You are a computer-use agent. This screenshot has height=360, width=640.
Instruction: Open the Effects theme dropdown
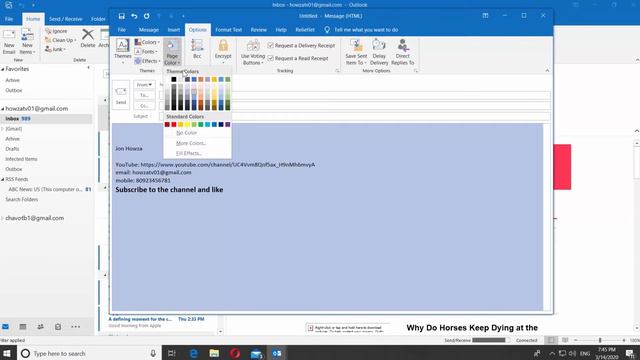coord(147,61)
